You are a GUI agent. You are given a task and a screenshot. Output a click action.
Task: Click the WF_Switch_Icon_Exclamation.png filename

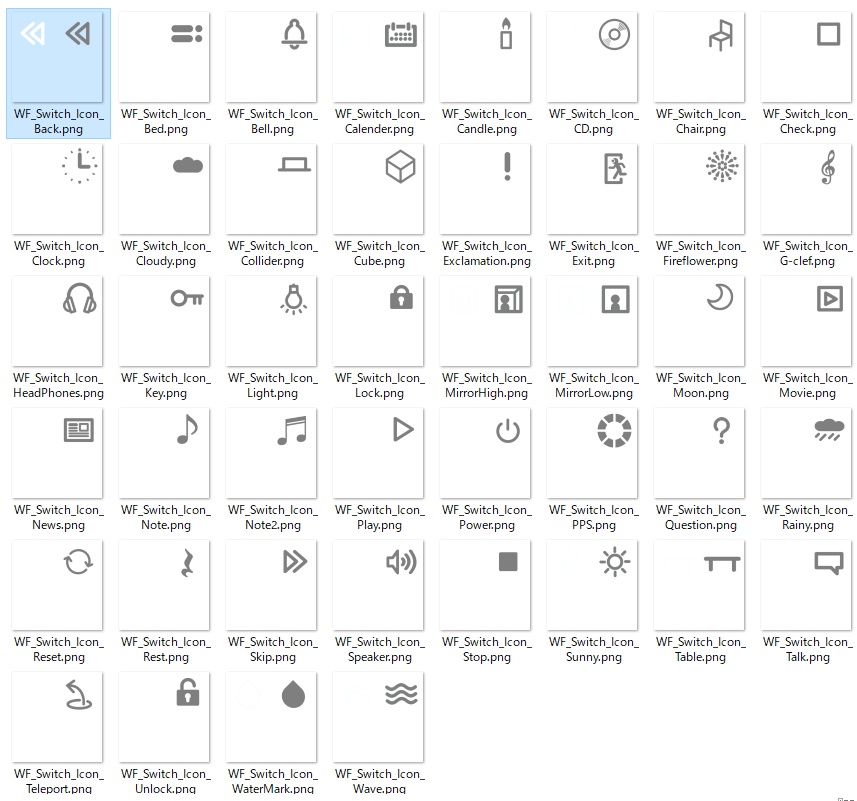tap(486, 254)
